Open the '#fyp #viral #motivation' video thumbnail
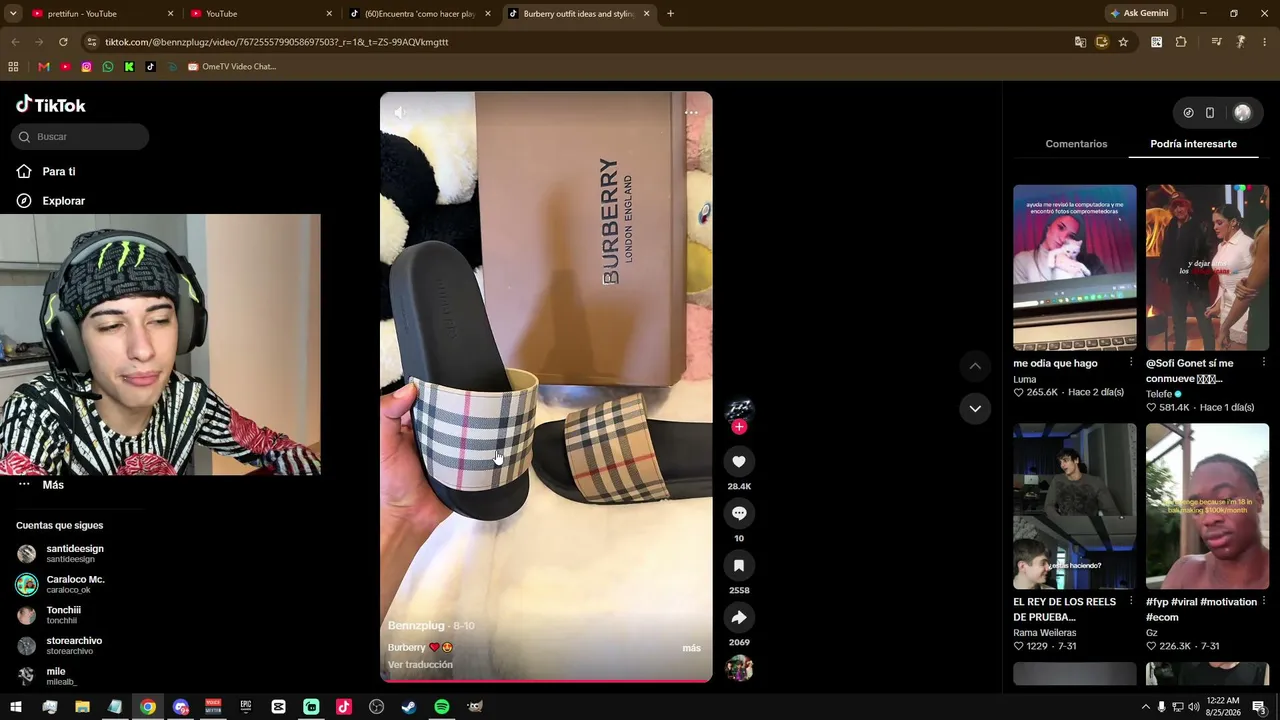1280x720 pixels. (x=1207, y=506)
